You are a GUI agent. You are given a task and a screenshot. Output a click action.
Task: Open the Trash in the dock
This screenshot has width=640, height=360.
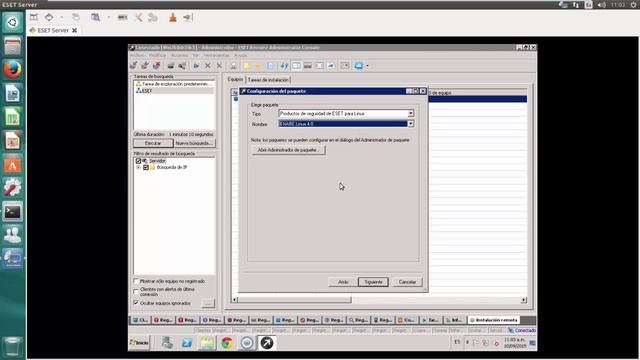coord(12,347)
